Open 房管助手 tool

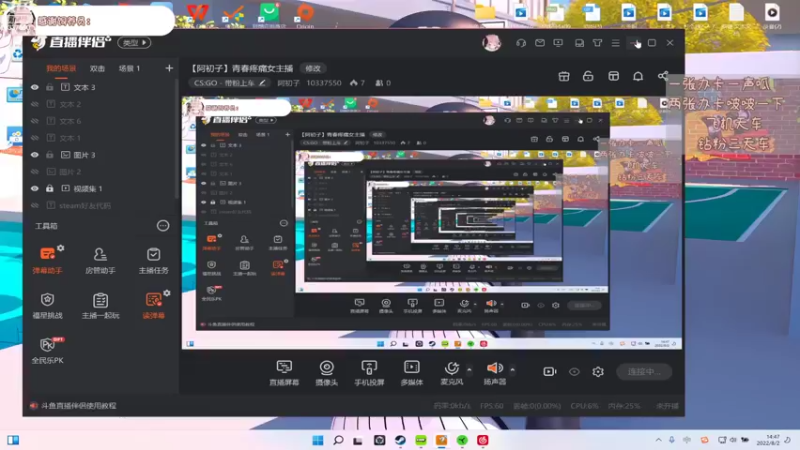100,260
